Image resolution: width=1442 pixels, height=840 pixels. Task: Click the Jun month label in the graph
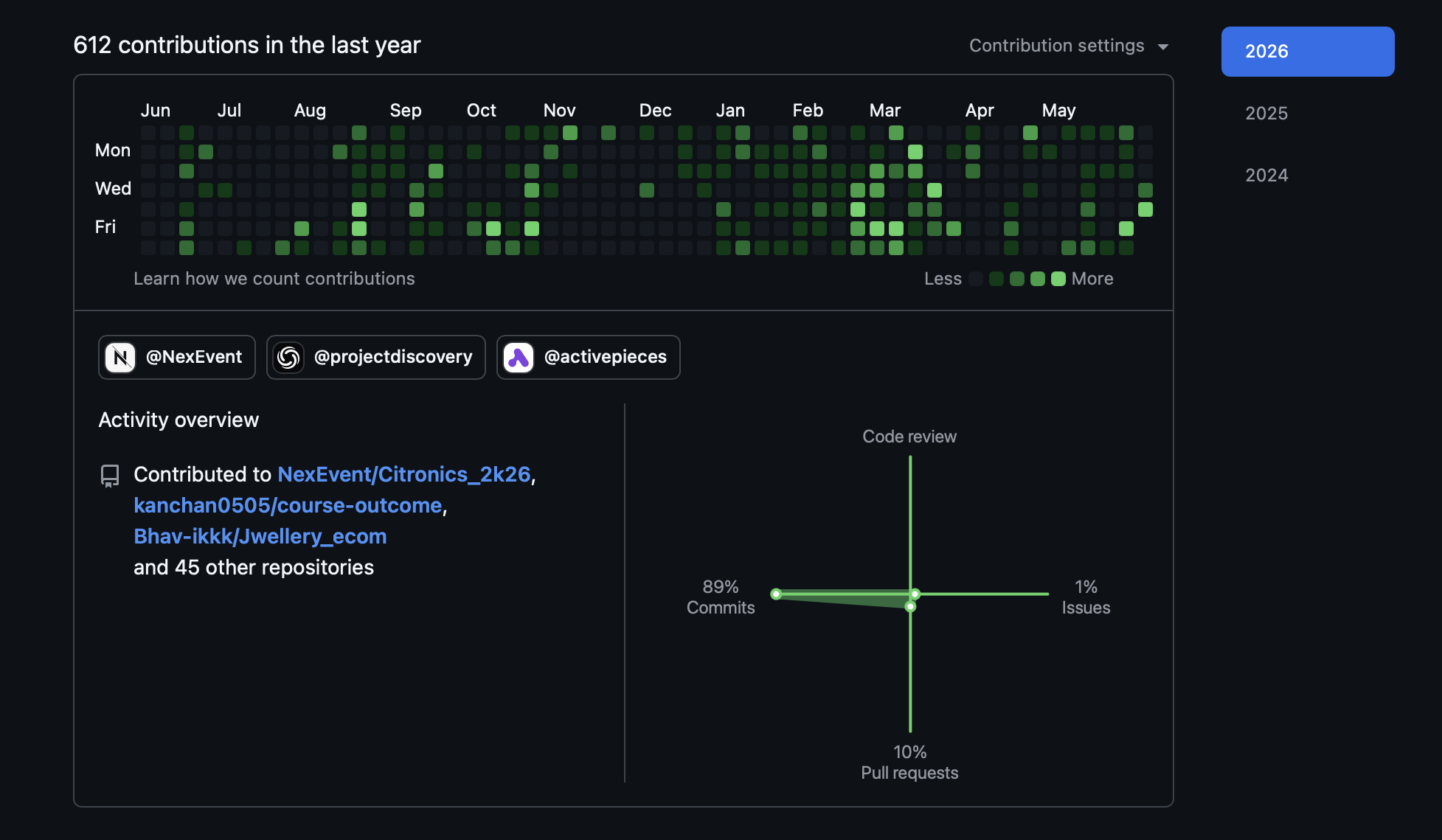point(156,111)
